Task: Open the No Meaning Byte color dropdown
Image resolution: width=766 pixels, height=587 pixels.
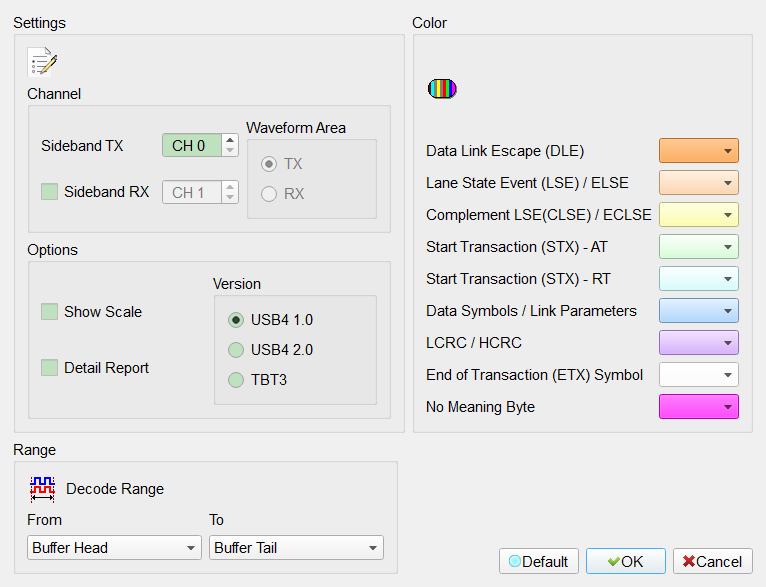Action: [x=699, y=407]
